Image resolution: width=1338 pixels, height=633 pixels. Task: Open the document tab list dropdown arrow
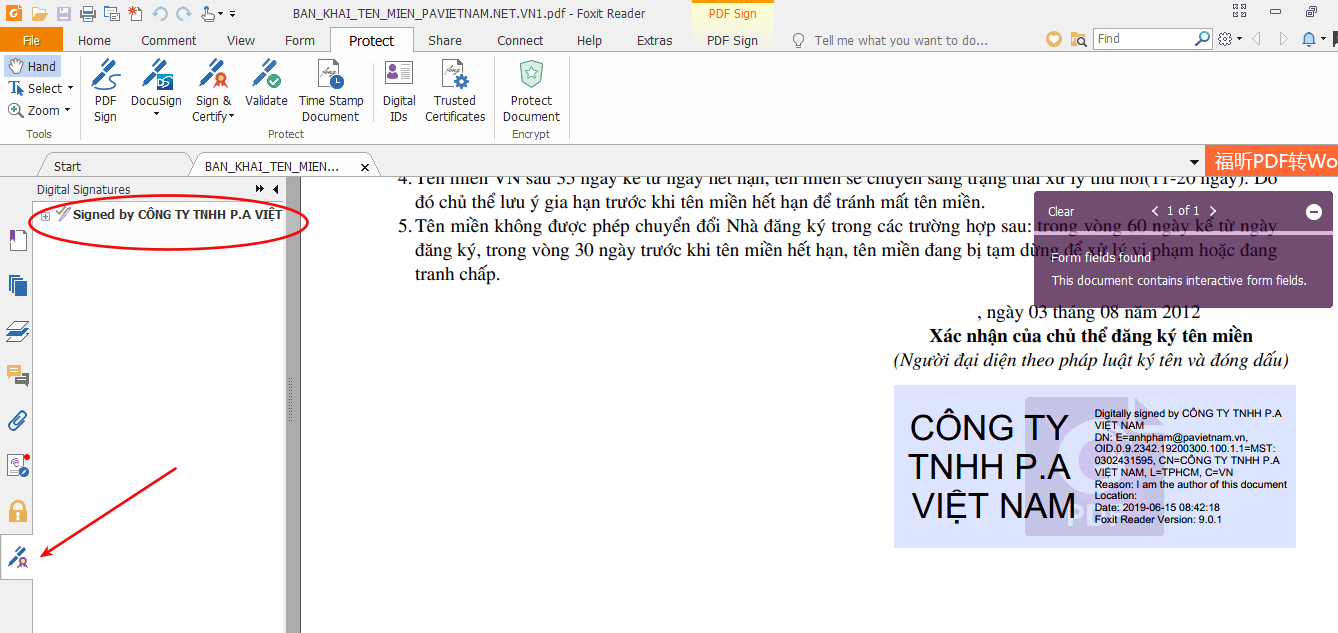[1194, 163]
